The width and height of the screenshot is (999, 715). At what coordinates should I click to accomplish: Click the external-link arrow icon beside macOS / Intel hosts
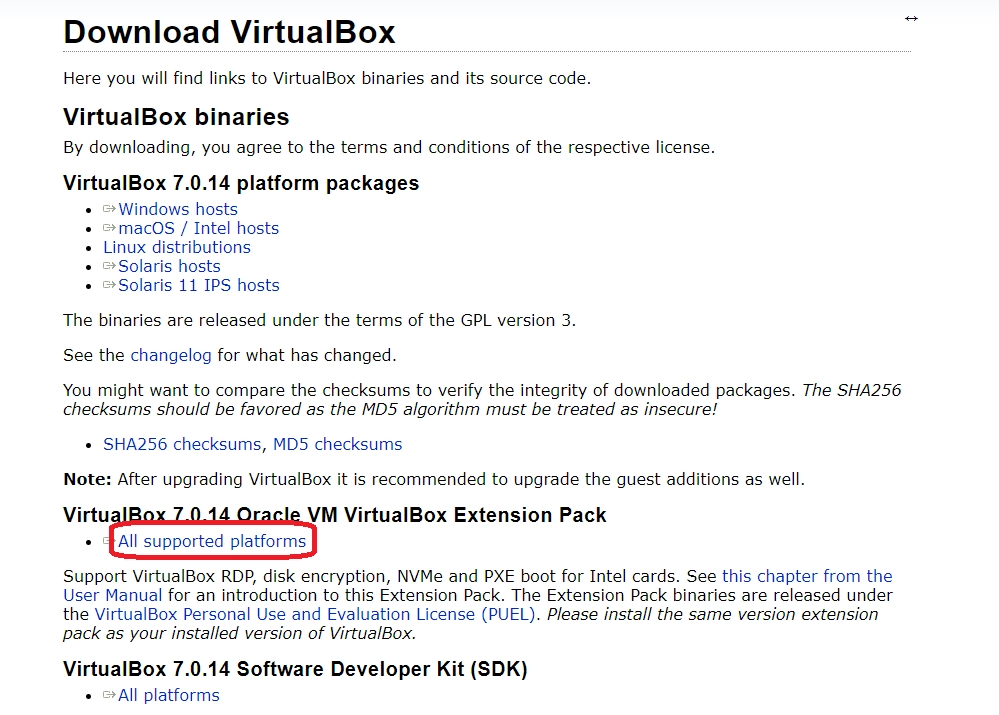110,228
